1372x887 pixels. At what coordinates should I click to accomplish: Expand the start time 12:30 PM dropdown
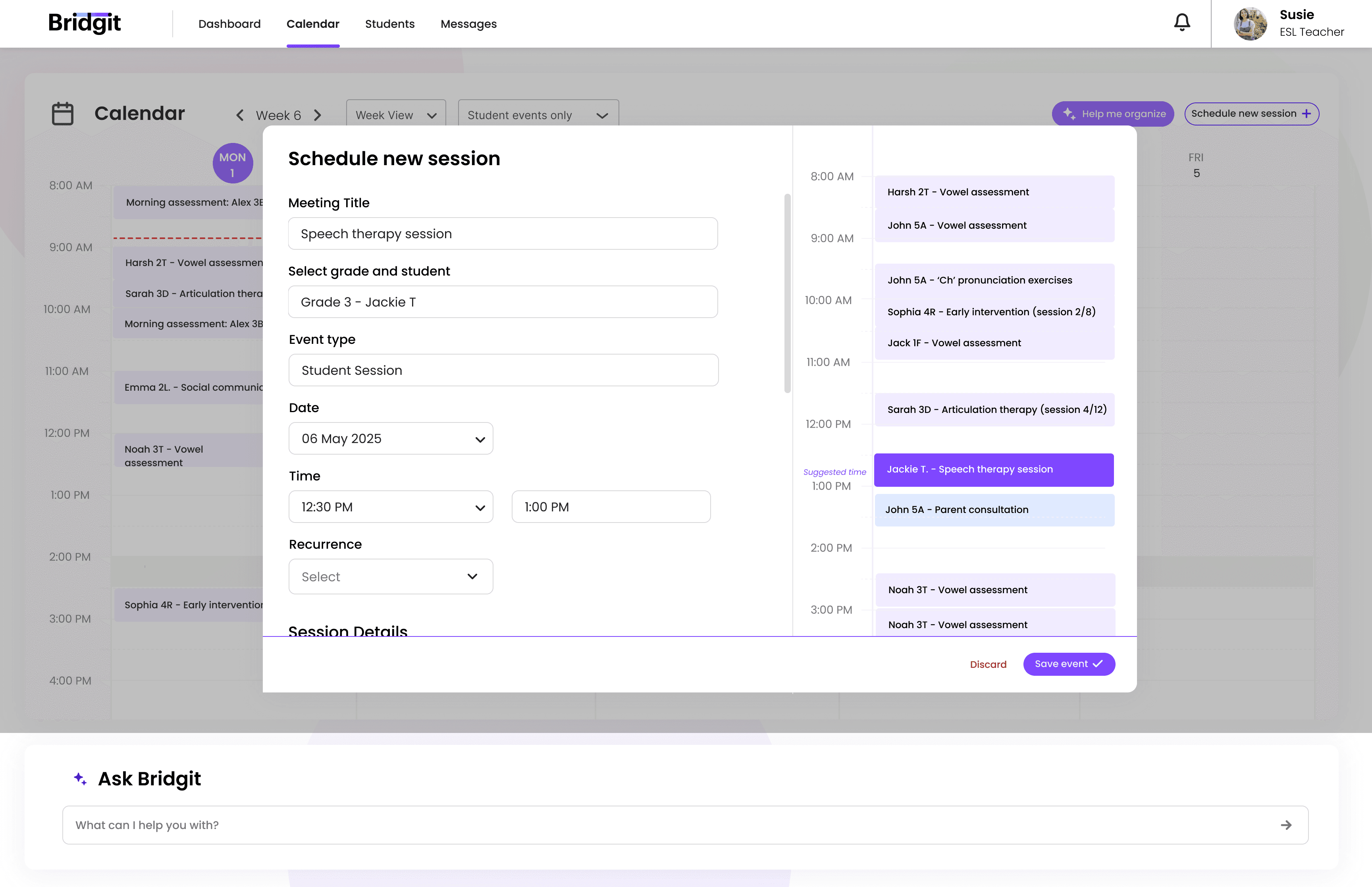point(390,507)
